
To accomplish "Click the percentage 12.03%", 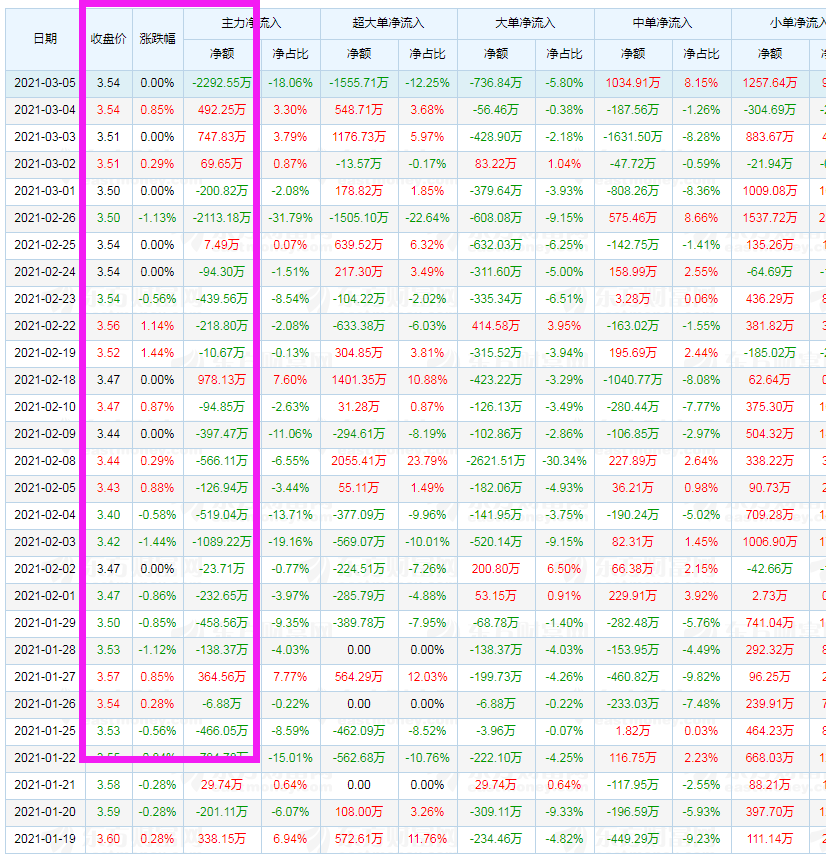I will (x=427, y=677).
